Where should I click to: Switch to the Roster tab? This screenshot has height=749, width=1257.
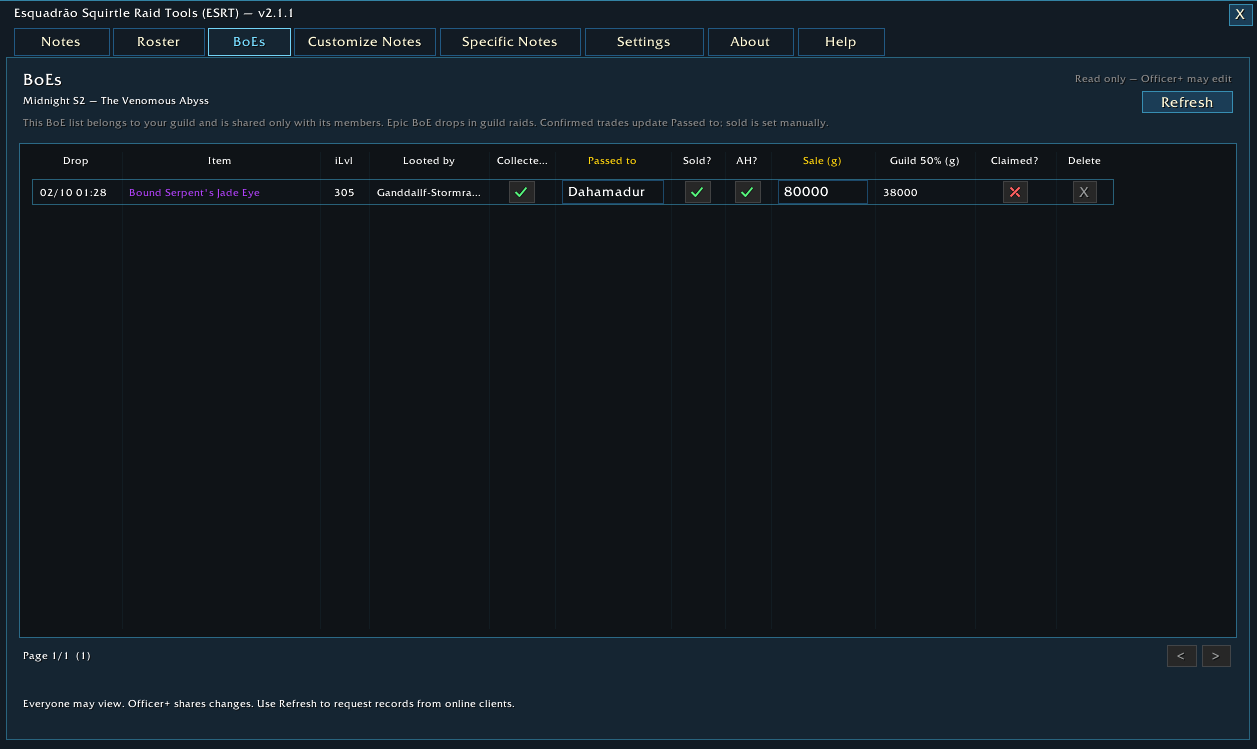(158, 42)
